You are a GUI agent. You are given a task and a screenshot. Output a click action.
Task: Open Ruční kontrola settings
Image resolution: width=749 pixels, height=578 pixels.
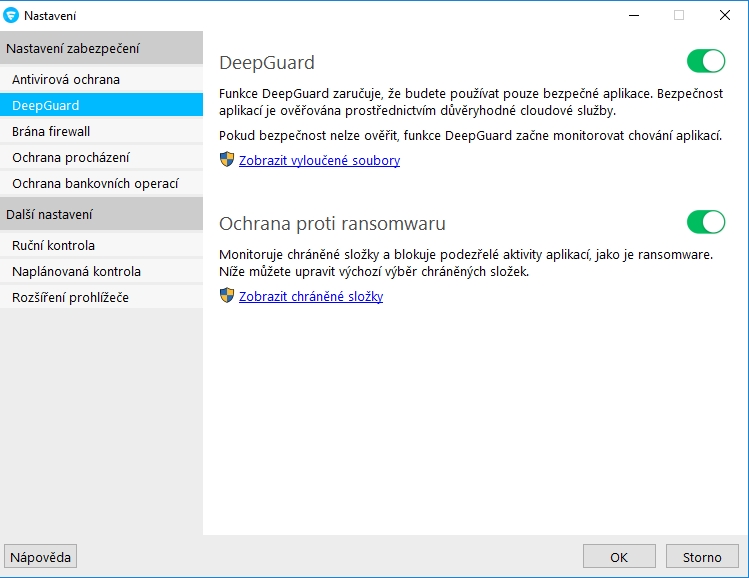pos(101,245)
